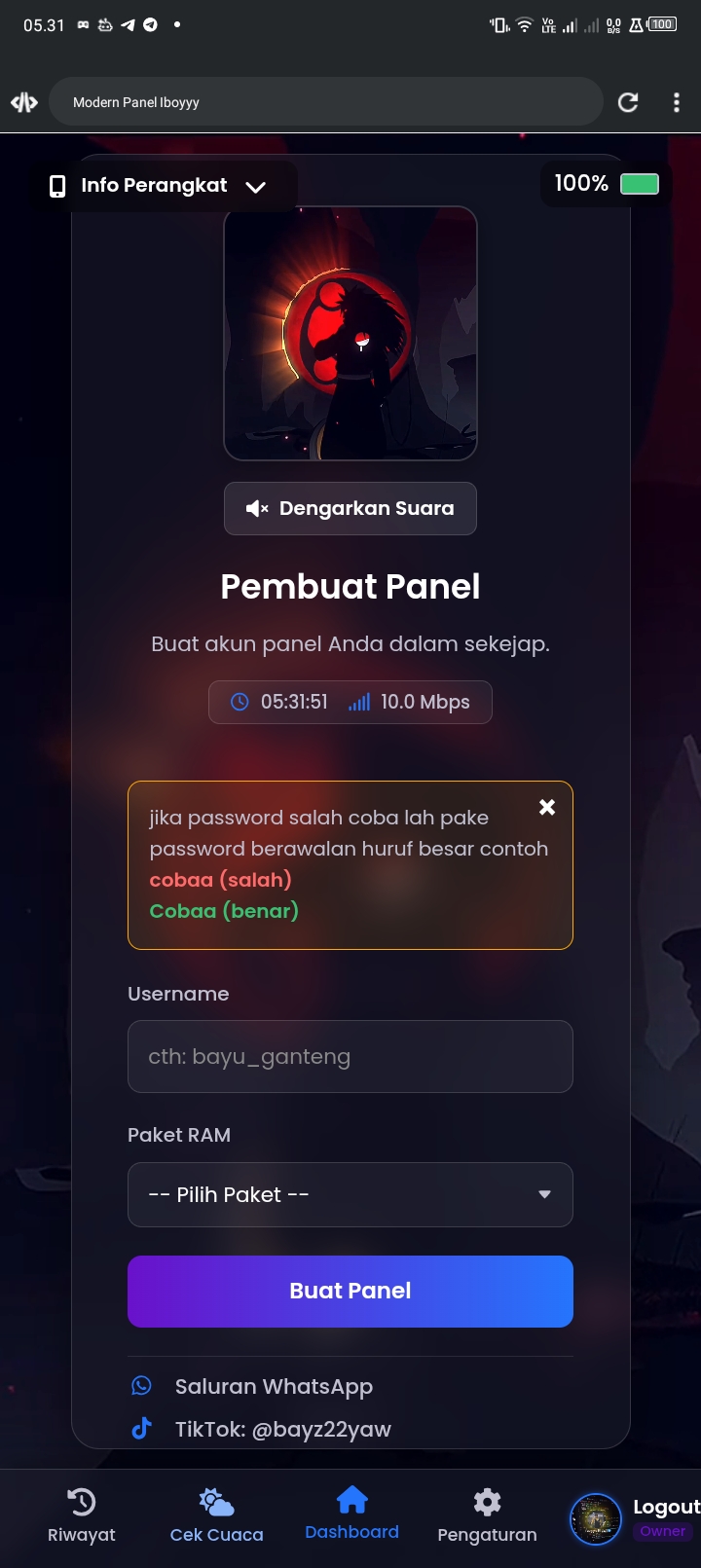Expand the Info Perangkat chevron
This screenshot has height=1568, width=701.
click(255, 187)
